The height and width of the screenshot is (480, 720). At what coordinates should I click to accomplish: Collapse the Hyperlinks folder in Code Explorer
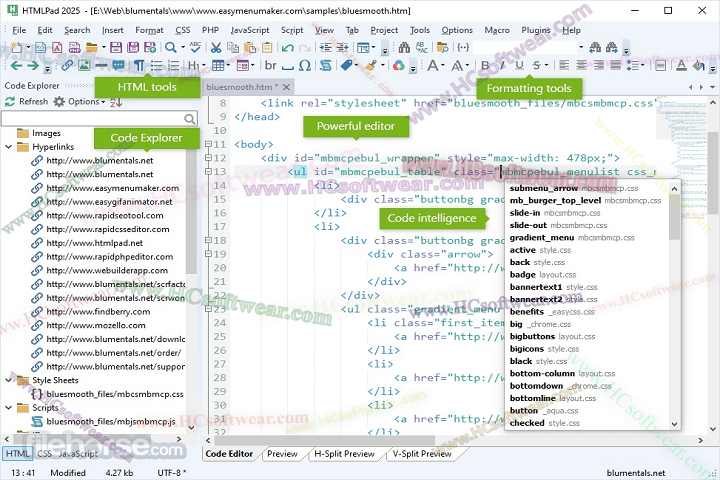tap(9, 146)
